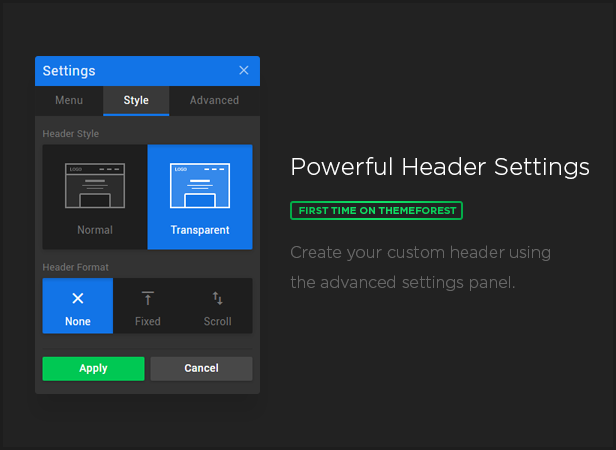The image size is (616, 450).
Task: Click the Header Format section label
Action: click(75, 267)
